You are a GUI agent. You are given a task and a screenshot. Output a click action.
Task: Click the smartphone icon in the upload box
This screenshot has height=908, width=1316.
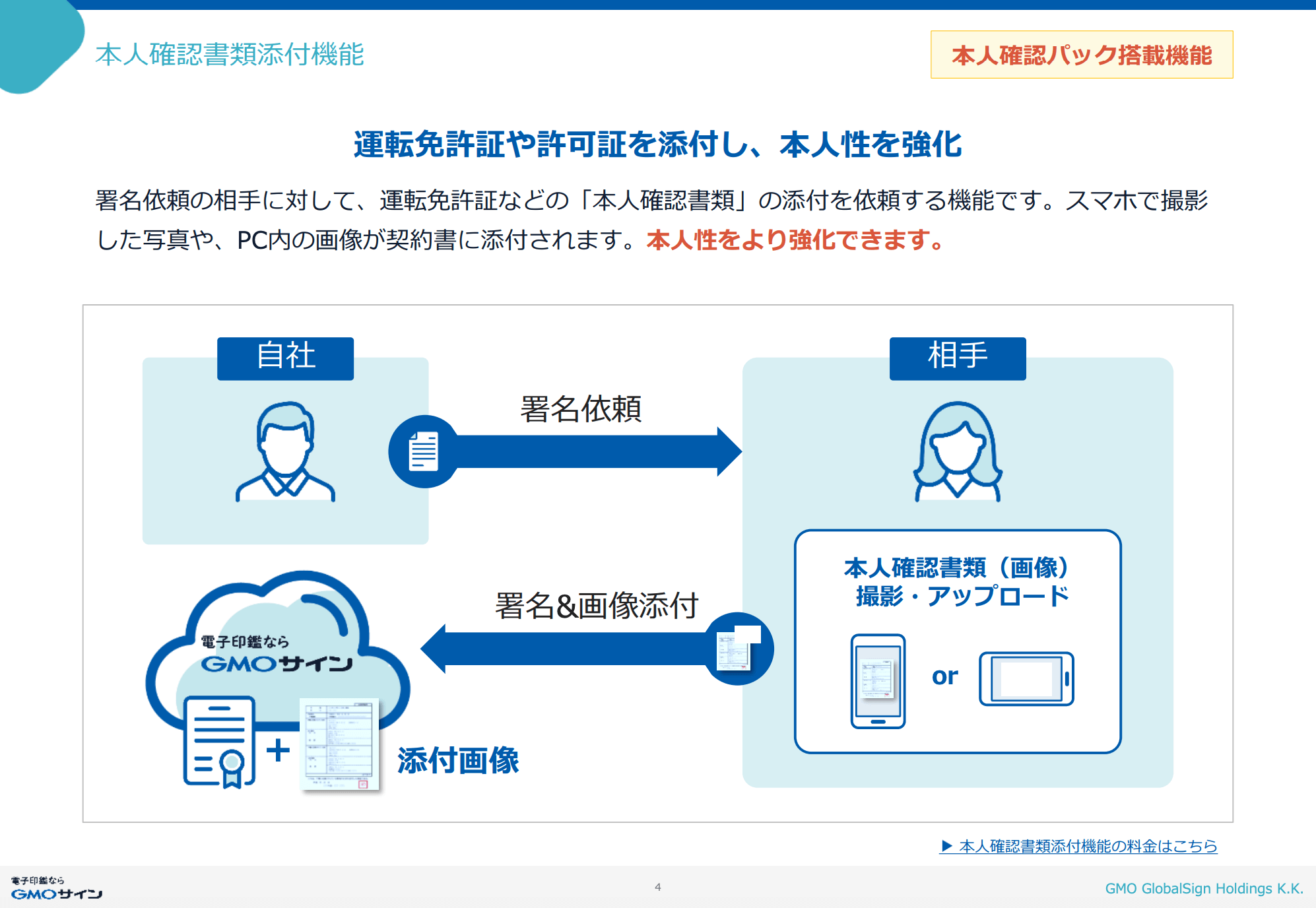pos(878,681)
